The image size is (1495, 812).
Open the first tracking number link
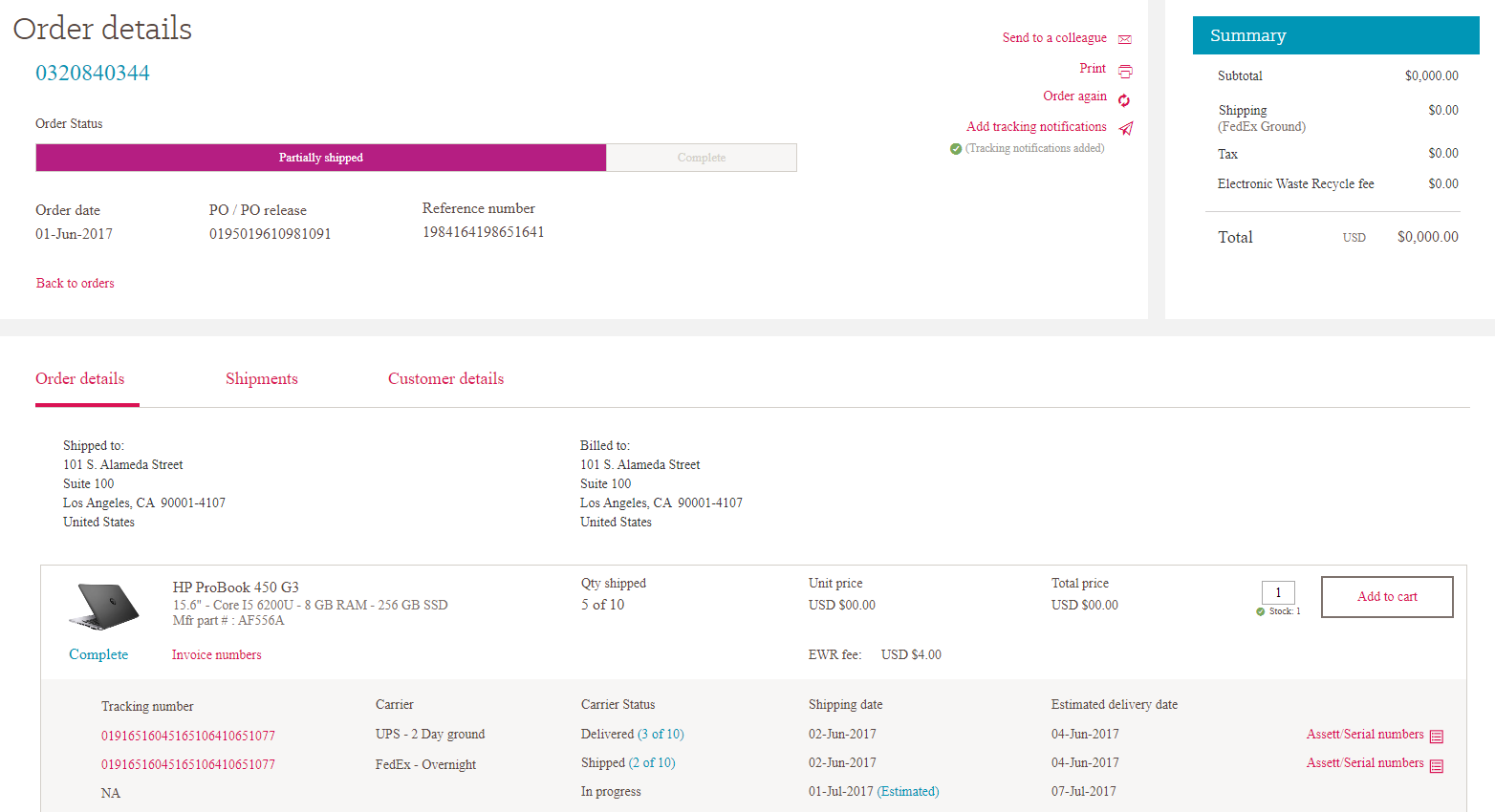(188, 737)
